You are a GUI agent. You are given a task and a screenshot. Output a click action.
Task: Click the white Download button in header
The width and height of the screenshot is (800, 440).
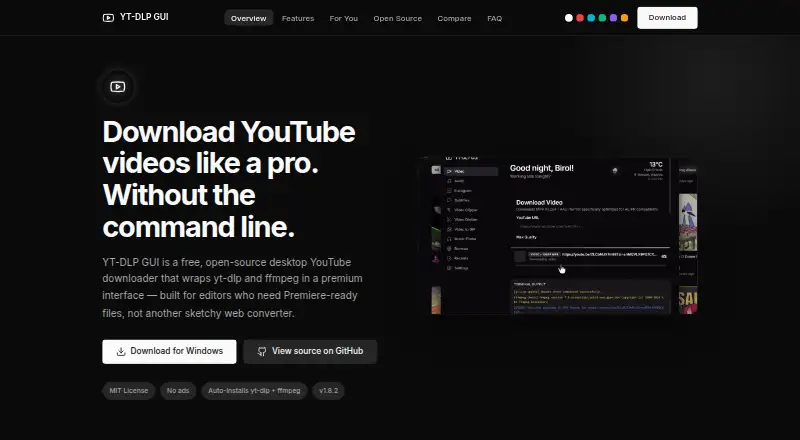tap(667, 18)
